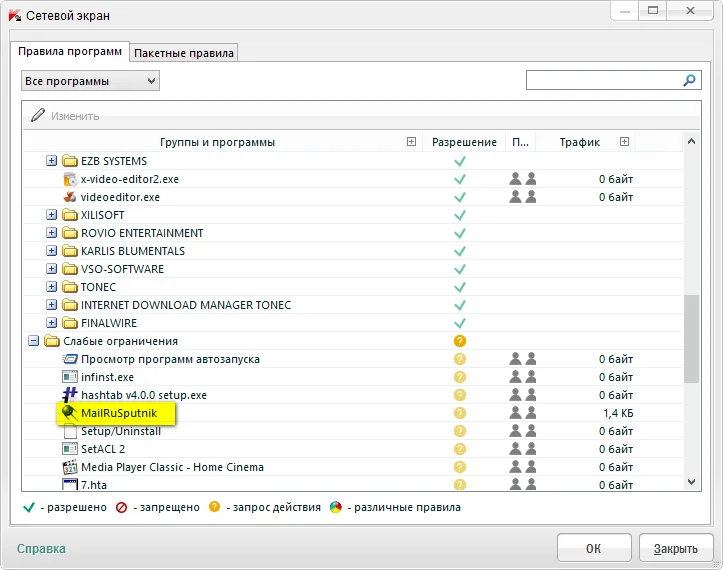Switch to Пакетные правила tab
This screenshot has width=723, height=570.
[184, 53]
